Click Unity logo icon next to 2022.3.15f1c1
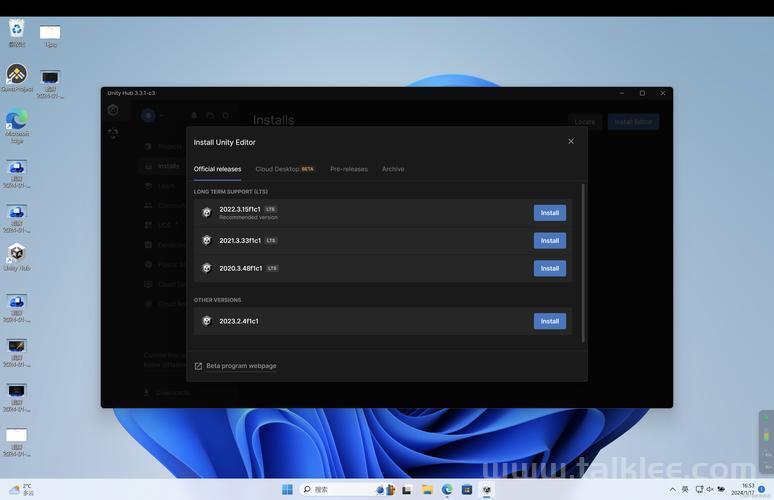Image resolution: width=774 pixels, height=500 pixels. (x=207, y=213)
